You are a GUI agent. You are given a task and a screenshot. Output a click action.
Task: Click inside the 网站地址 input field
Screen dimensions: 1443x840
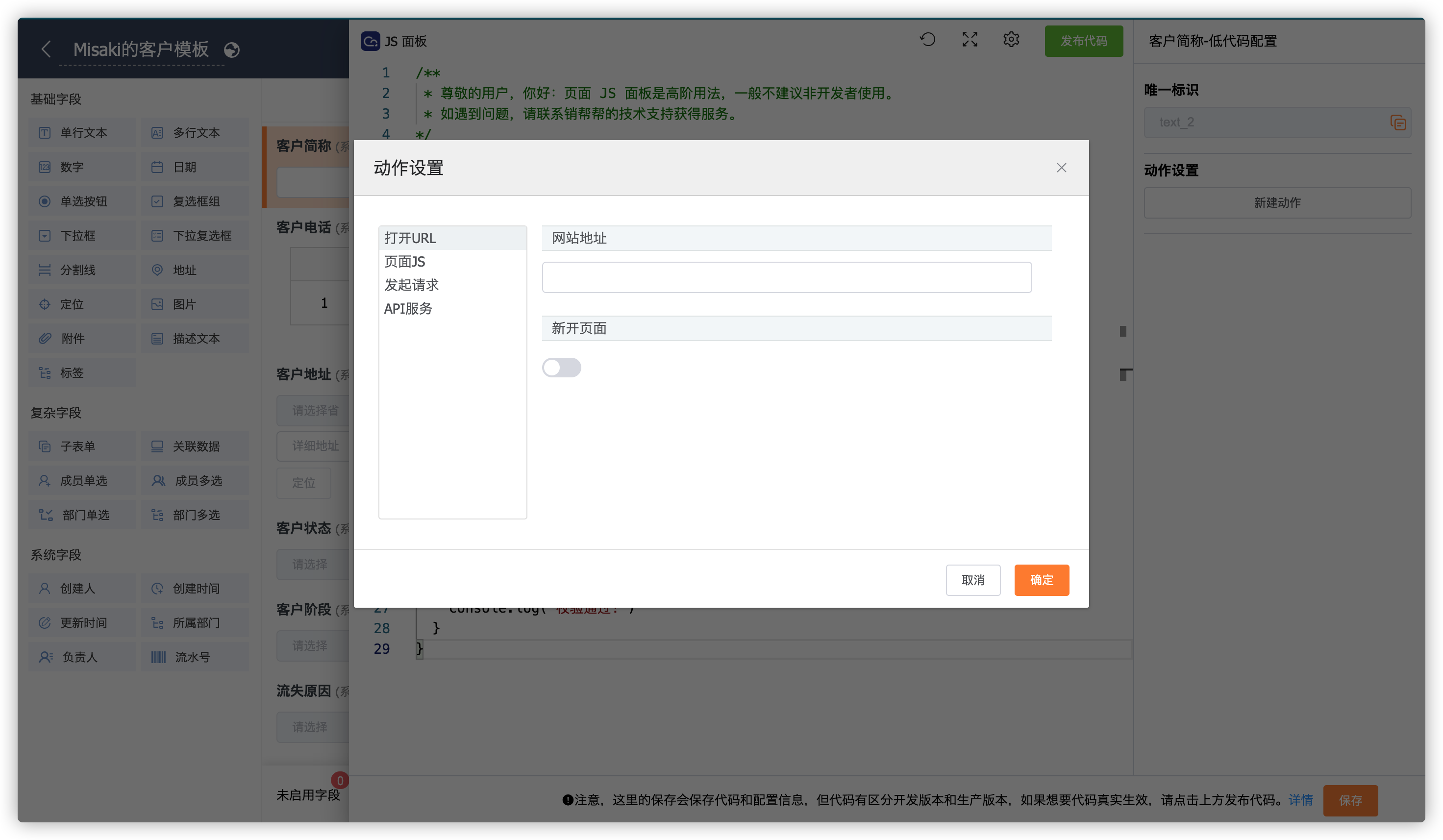(x=786, y=278)
